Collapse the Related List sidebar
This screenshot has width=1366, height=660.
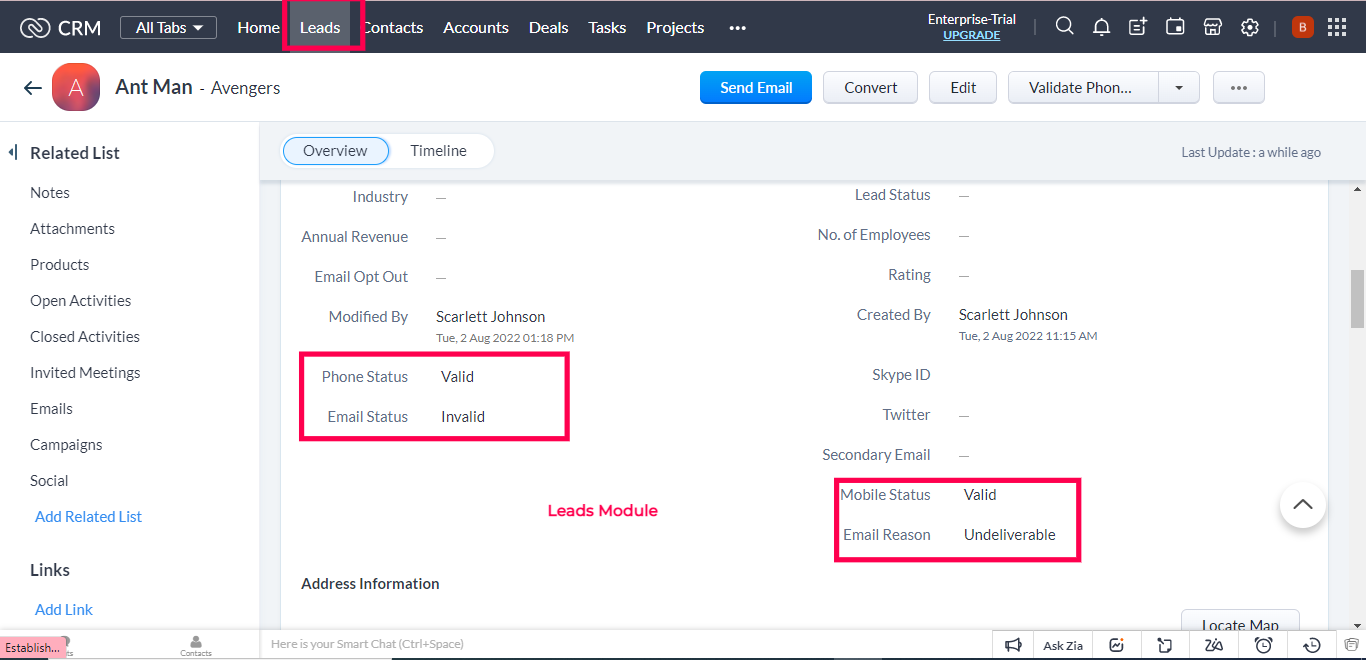coord(13,153)
